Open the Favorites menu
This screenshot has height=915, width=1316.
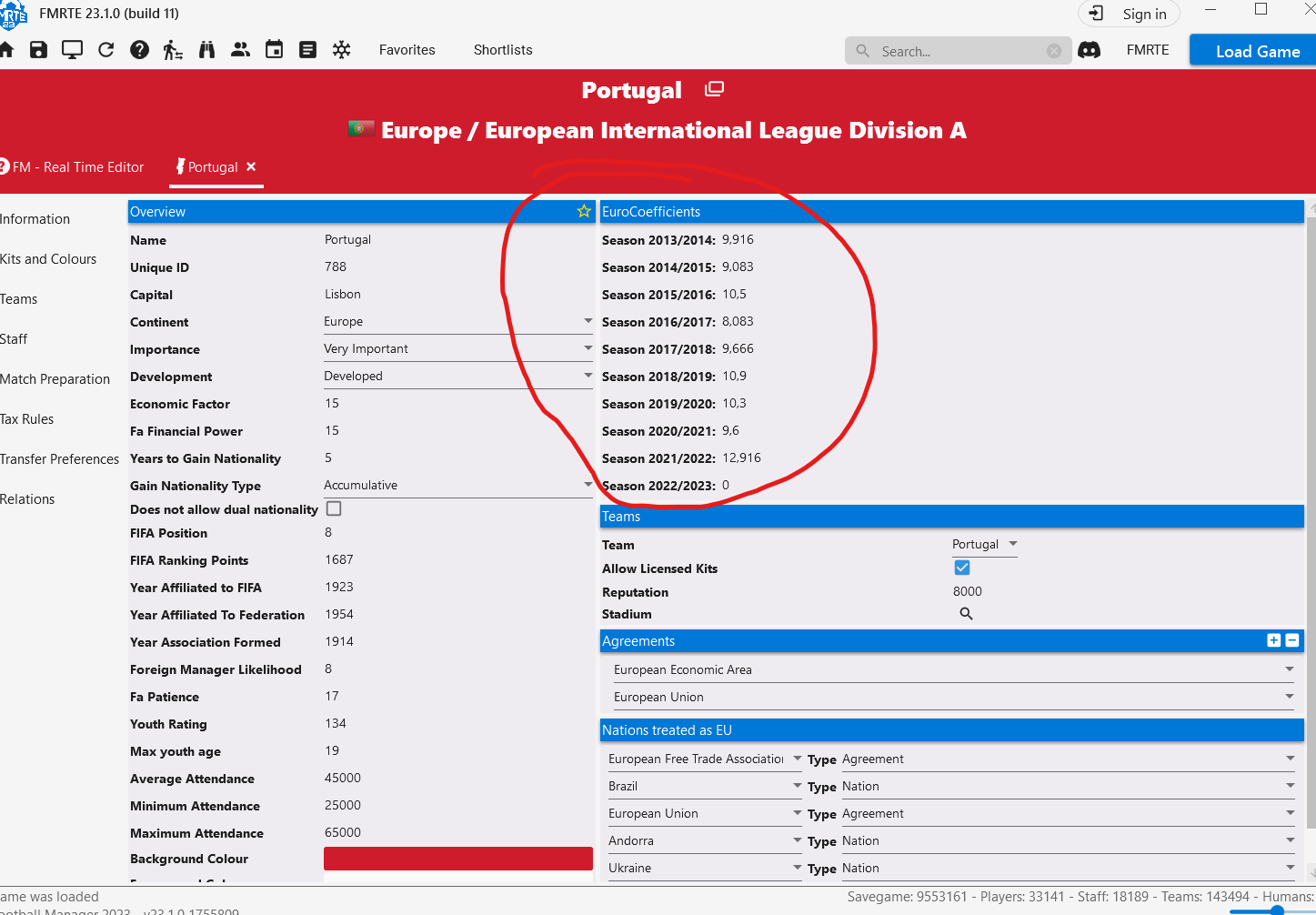[407, 50]
